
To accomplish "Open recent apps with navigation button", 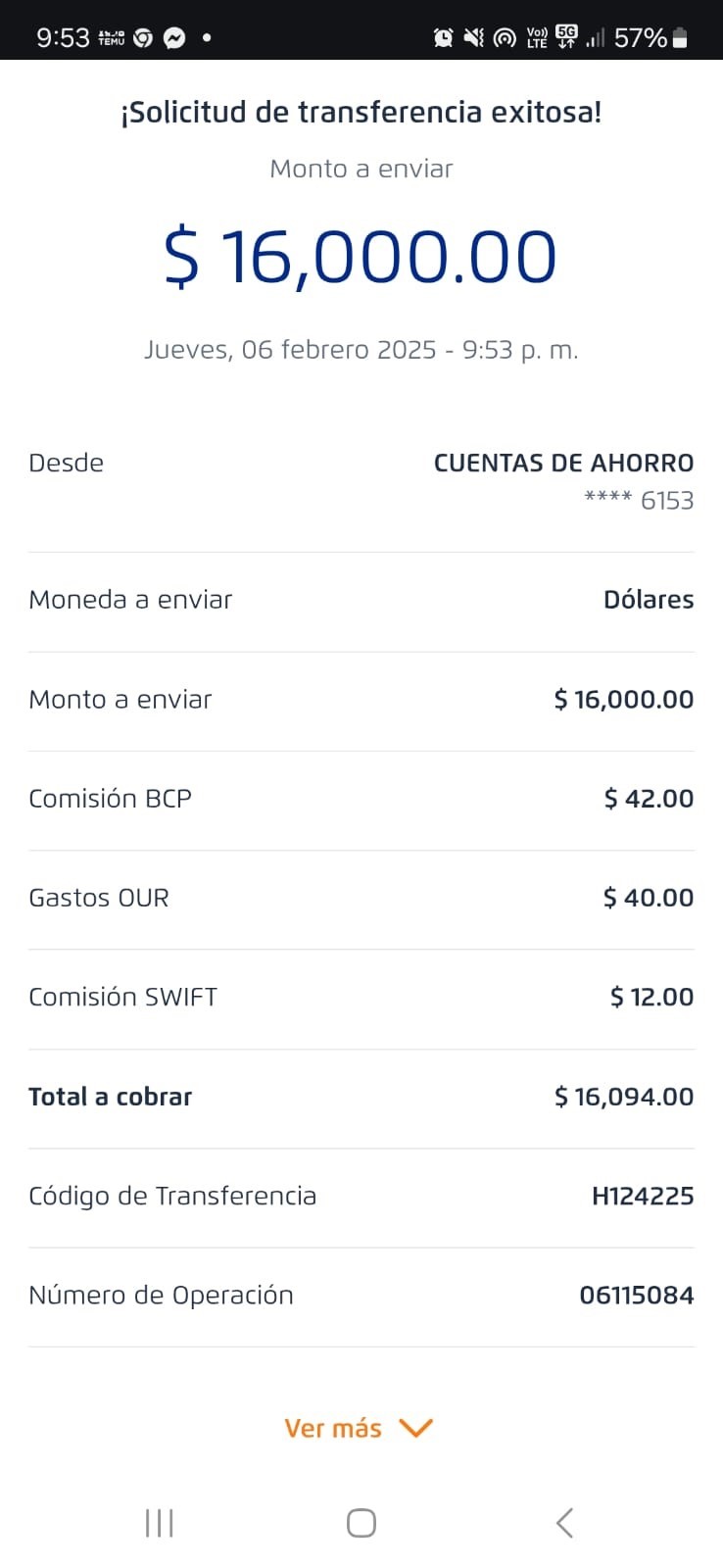I will click(x=160, y=1523).
